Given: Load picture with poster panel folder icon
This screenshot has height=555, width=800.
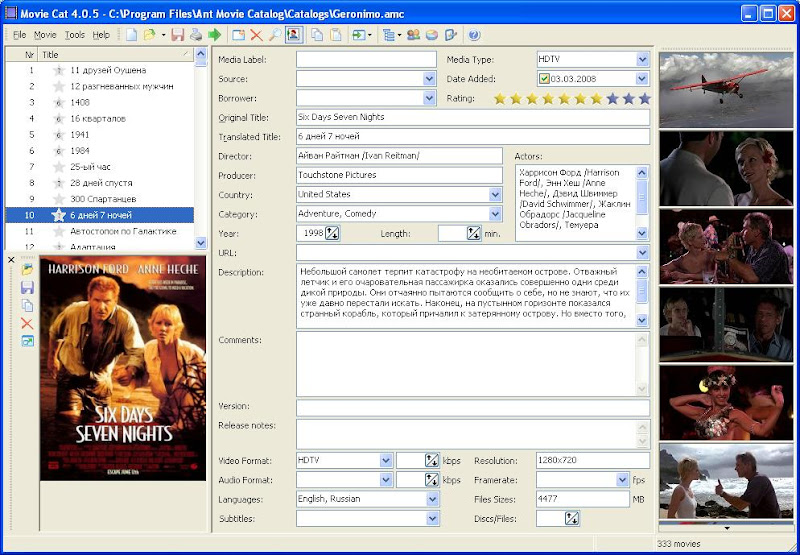Looking at the screenshot, I should (27, 270).
